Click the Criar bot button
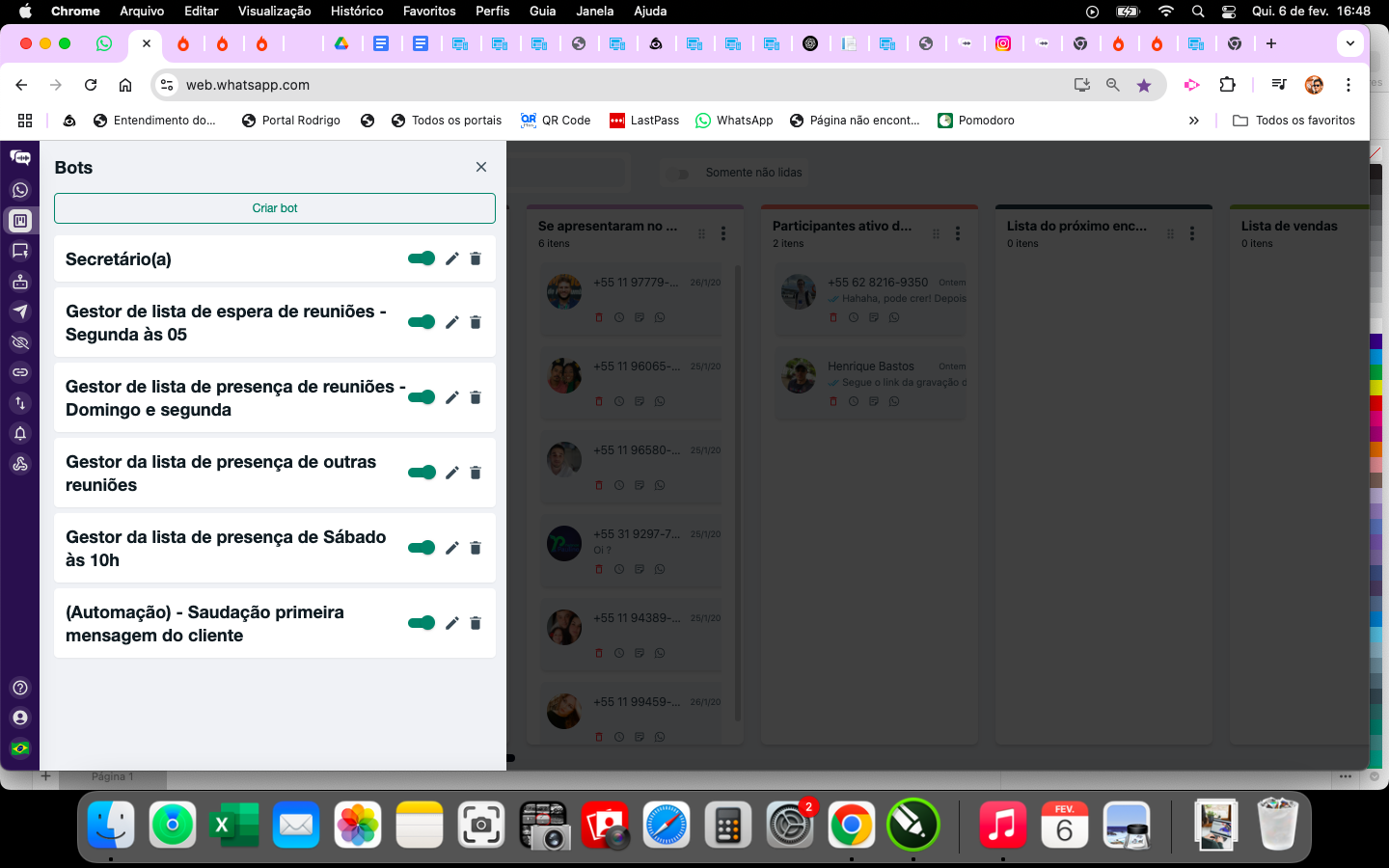Screen dimensions: 1389x868 click(275, 208)
